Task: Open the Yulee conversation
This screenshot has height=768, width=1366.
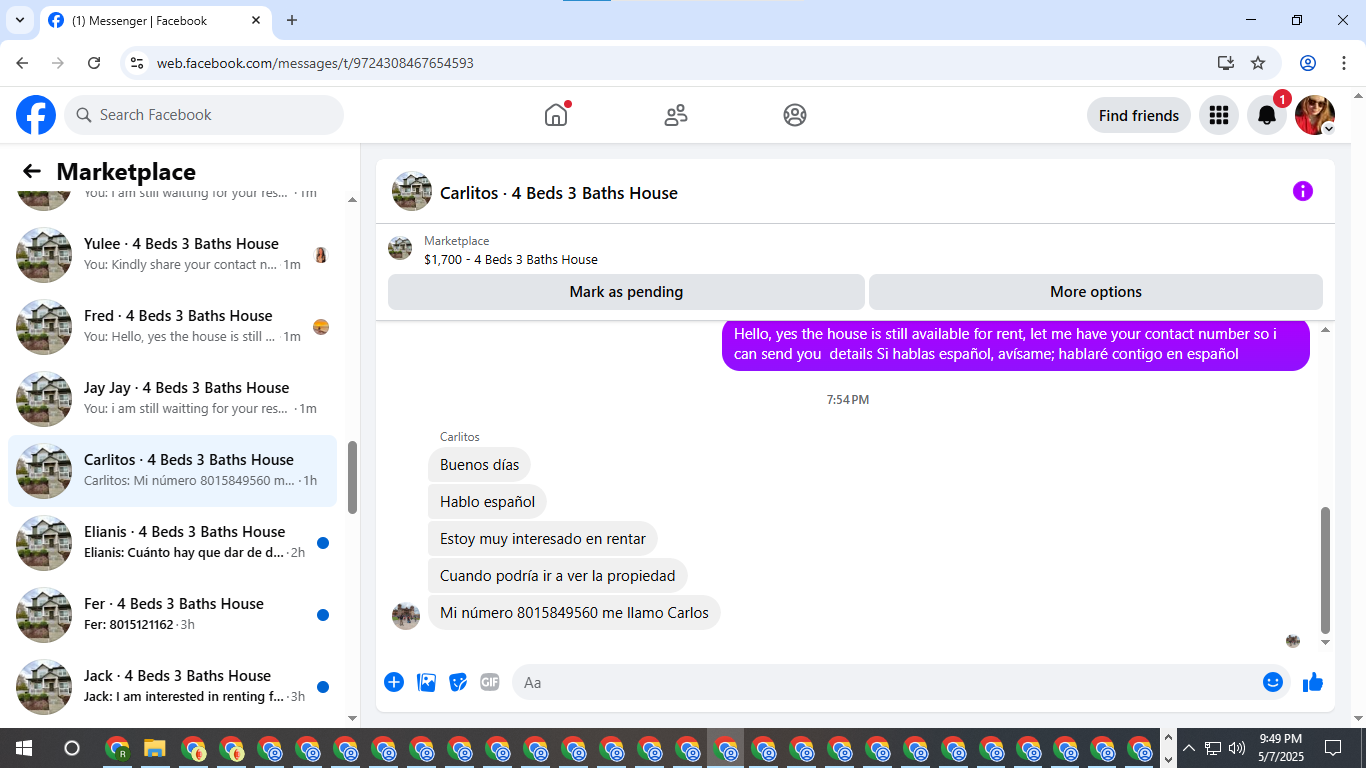Action: [x=172, y=255]
